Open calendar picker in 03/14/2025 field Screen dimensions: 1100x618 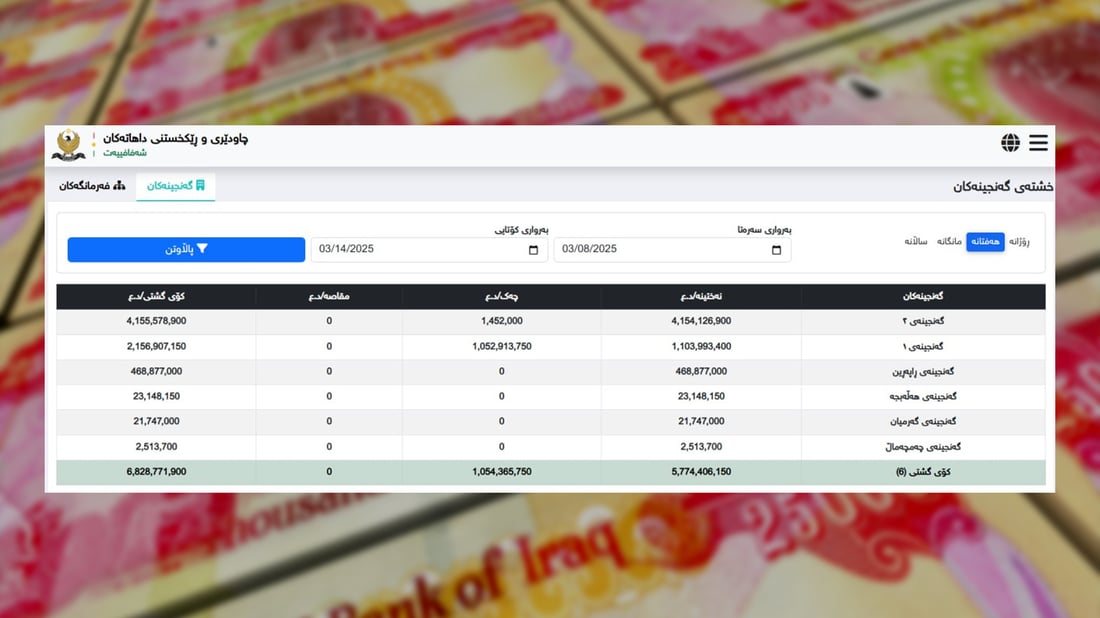[x=533, y=250]
